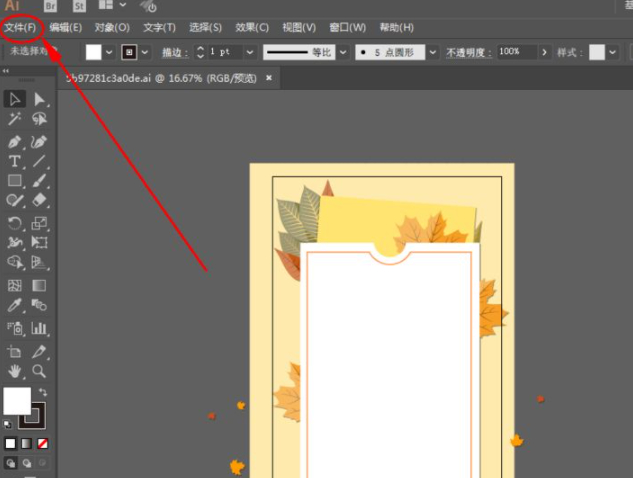Open the 效果(C) menu
The image size is (633, 478).
click(252, 27)
